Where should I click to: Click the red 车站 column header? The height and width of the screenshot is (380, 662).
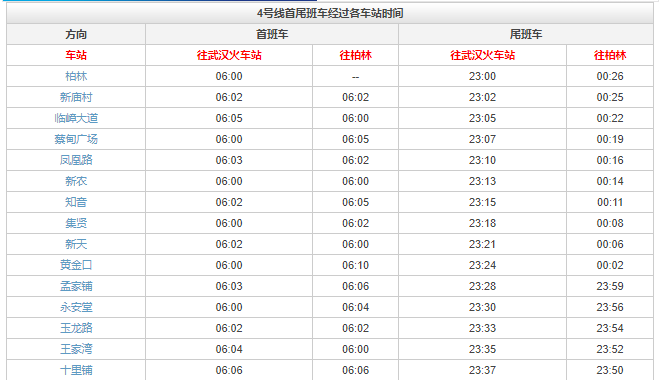click(76, 55)
